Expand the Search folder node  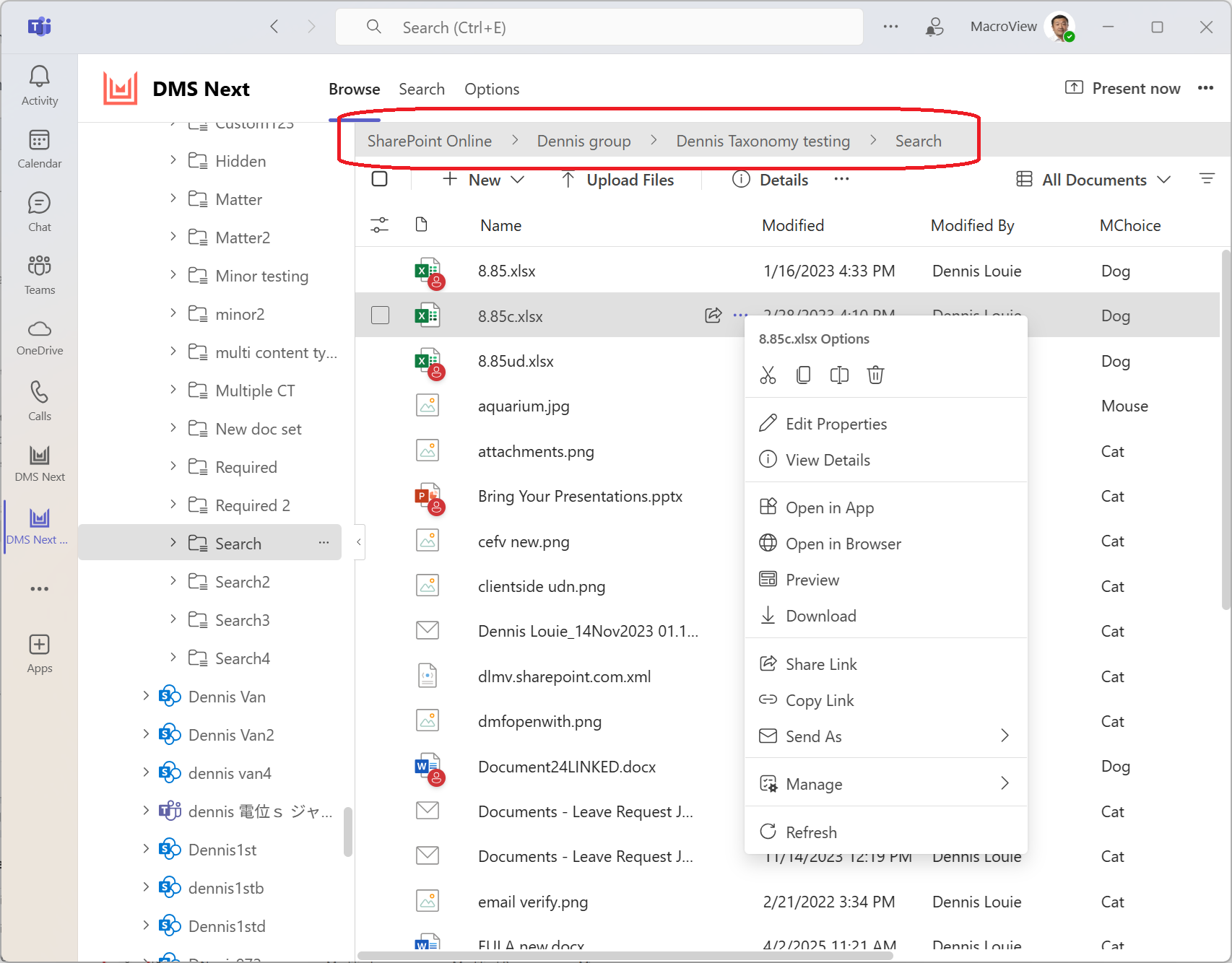[x=173, y=542]
